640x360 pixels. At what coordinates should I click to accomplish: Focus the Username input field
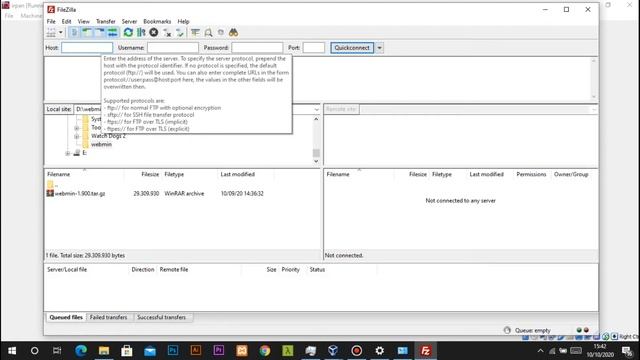173,48
